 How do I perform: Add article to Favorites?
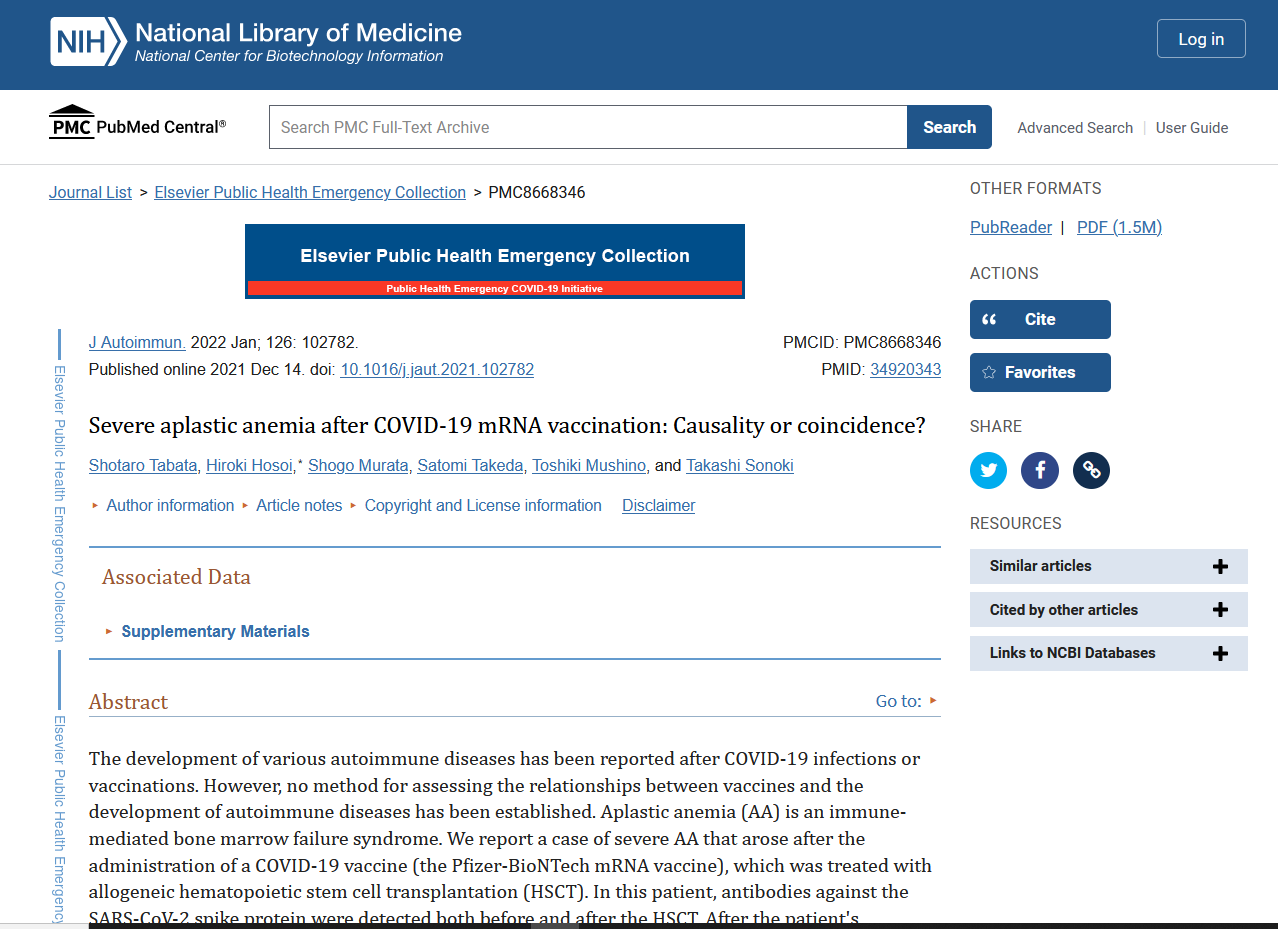click(1039, 372)
